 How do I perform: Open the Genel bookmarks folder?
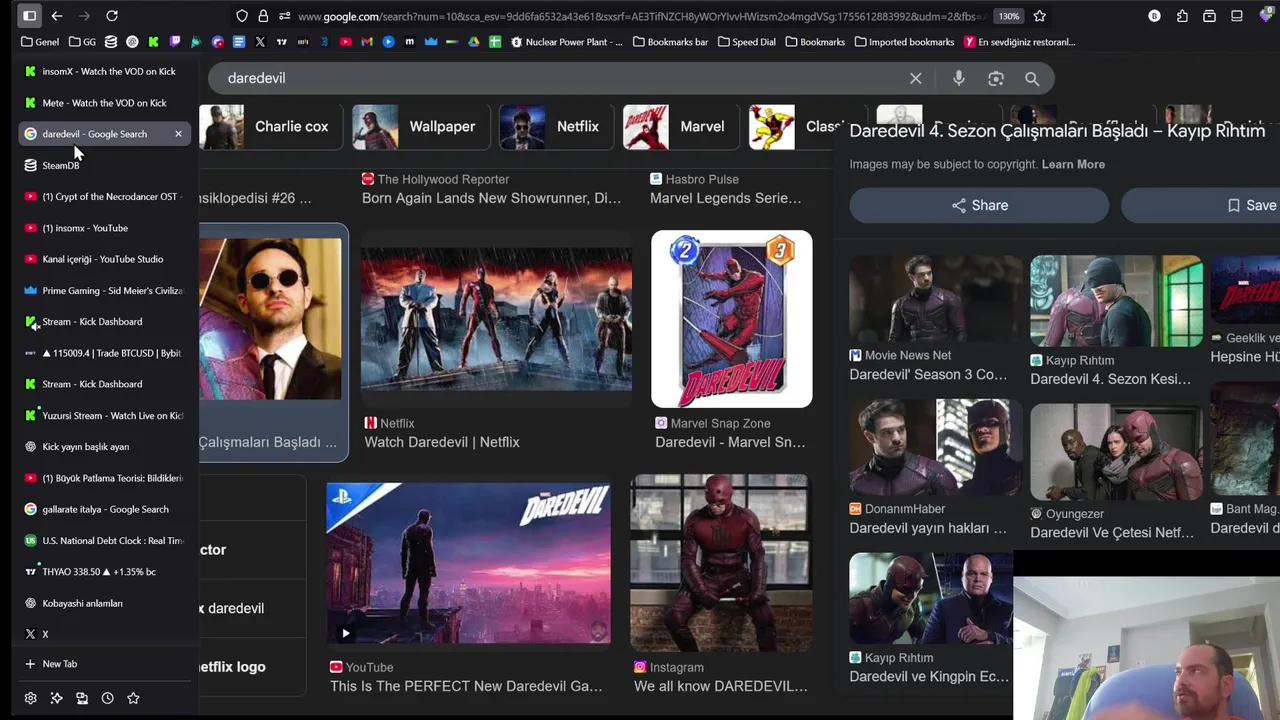[40, 42]
